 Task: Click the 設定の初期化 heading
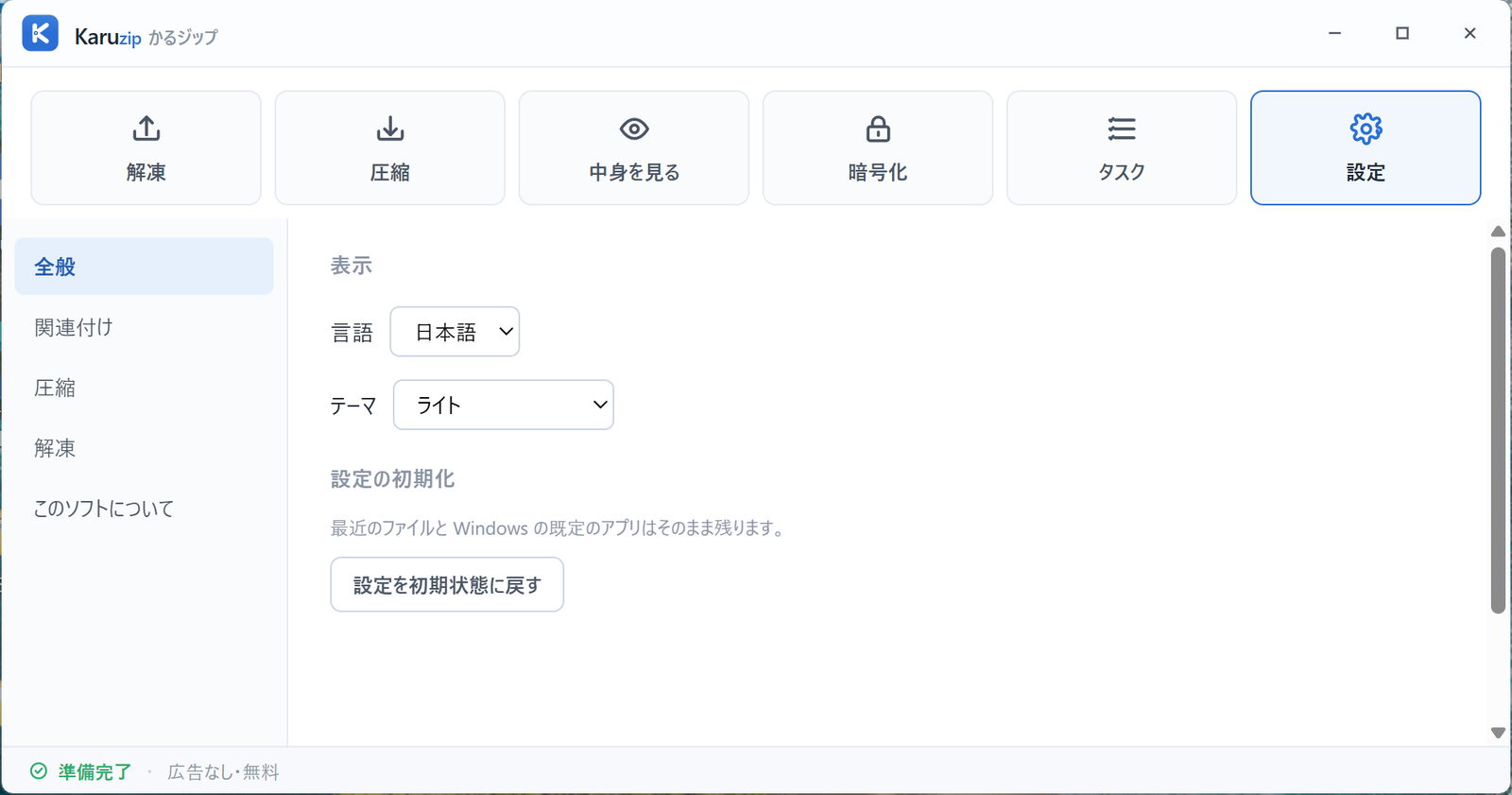pos(392,479)
